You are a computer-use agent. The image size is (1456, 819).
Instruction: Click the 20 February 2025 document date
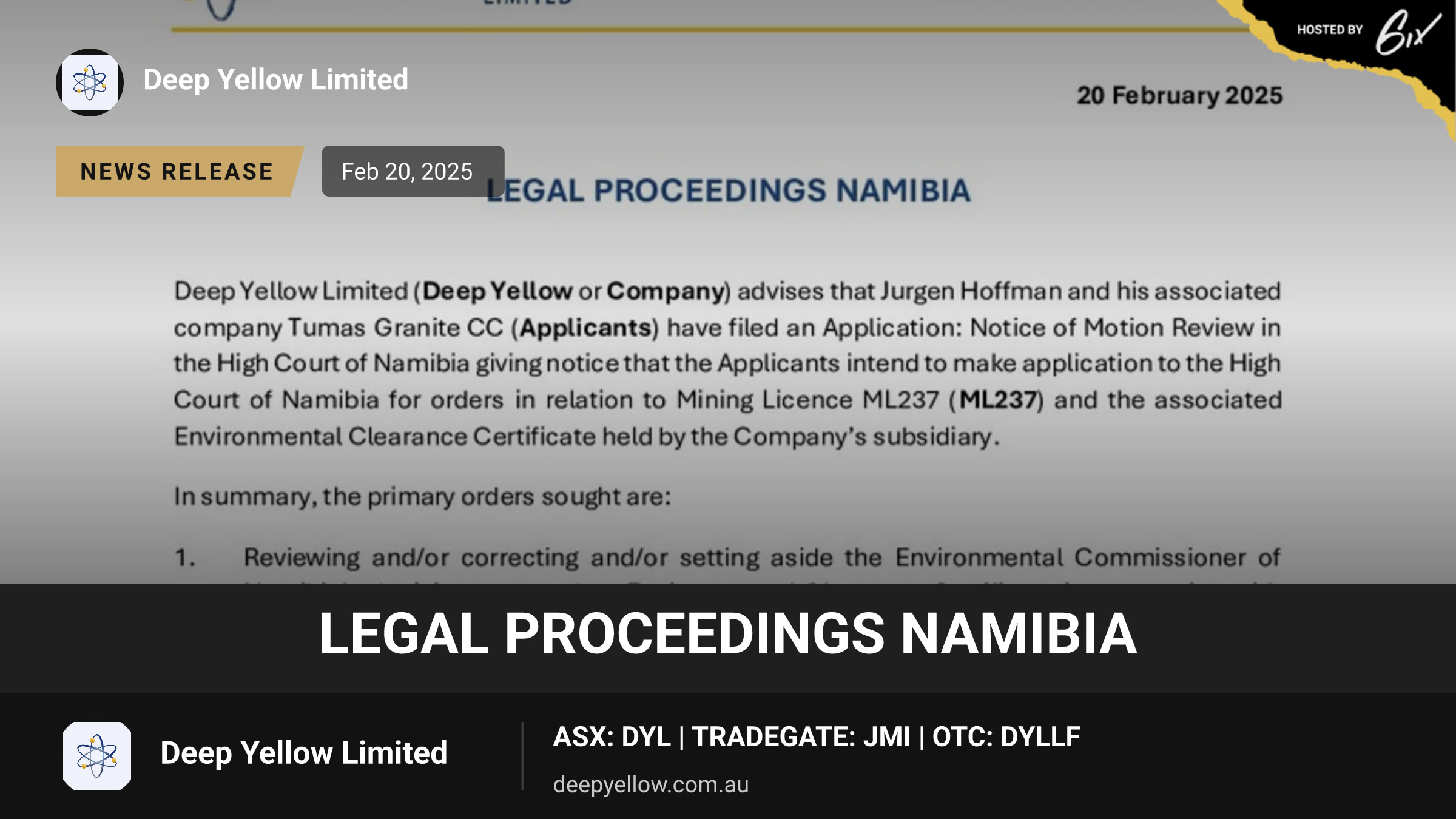coord(1179,95)
